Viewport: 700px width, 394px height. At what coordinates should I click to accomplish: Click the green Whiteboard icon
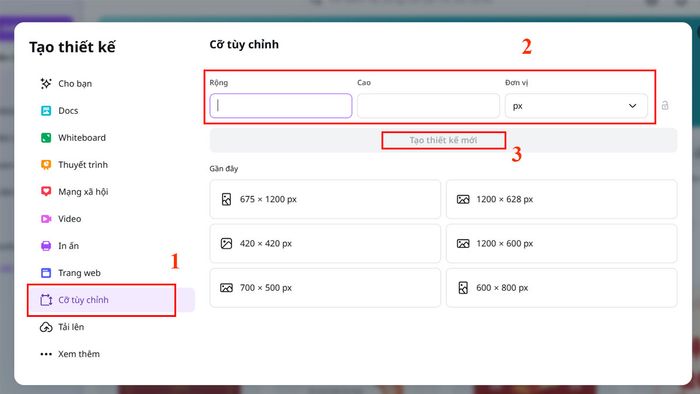(x=46, y=138)
